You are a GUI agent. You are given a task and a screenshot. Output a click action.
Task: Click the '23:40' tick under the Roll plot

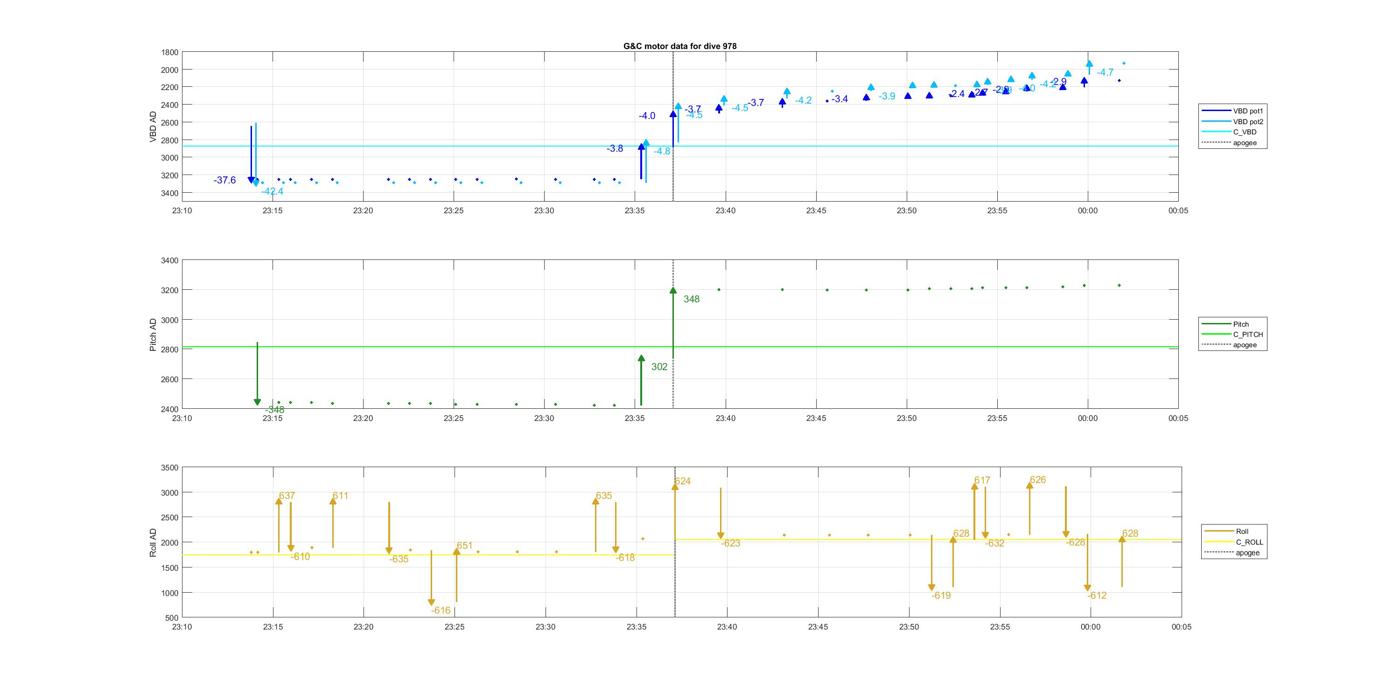[x=727, y=628]
